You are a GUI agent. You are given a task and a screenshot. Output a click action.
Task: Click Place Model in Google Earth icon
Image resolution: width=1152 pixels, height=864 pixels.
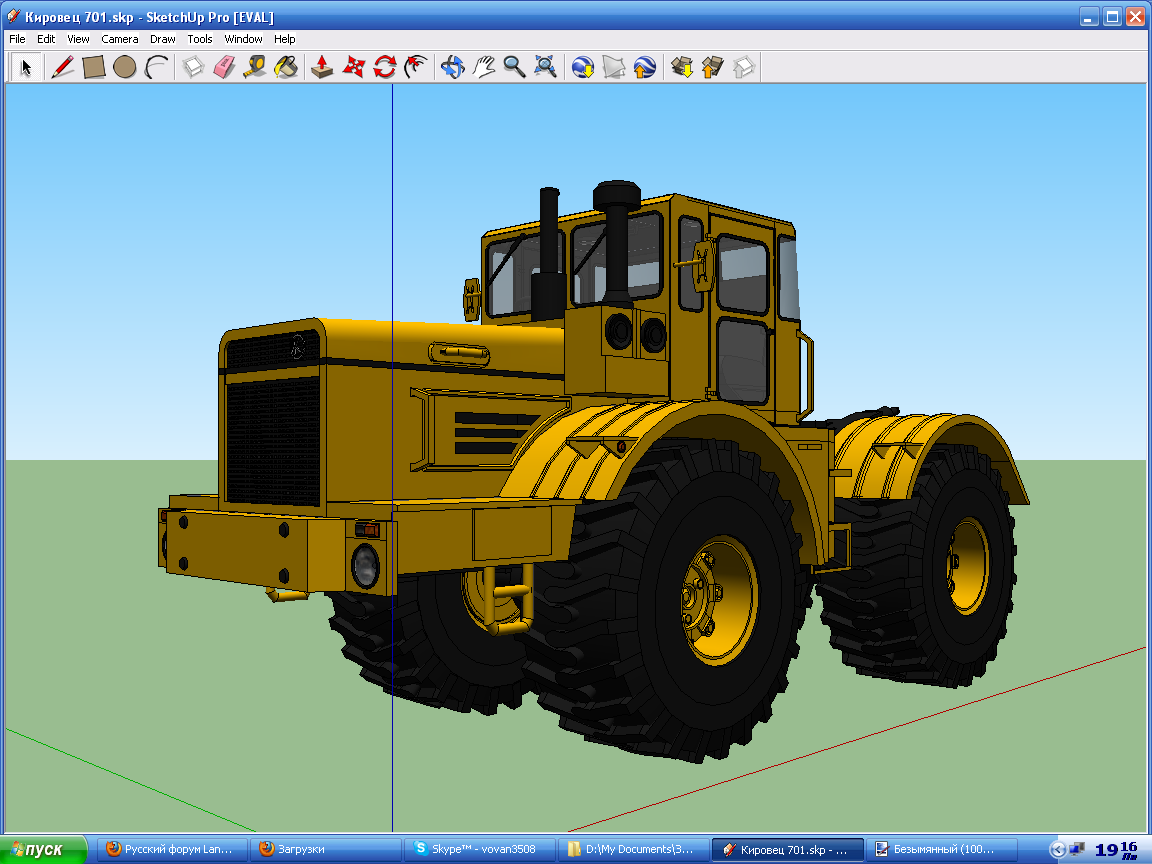pos(644,68)
